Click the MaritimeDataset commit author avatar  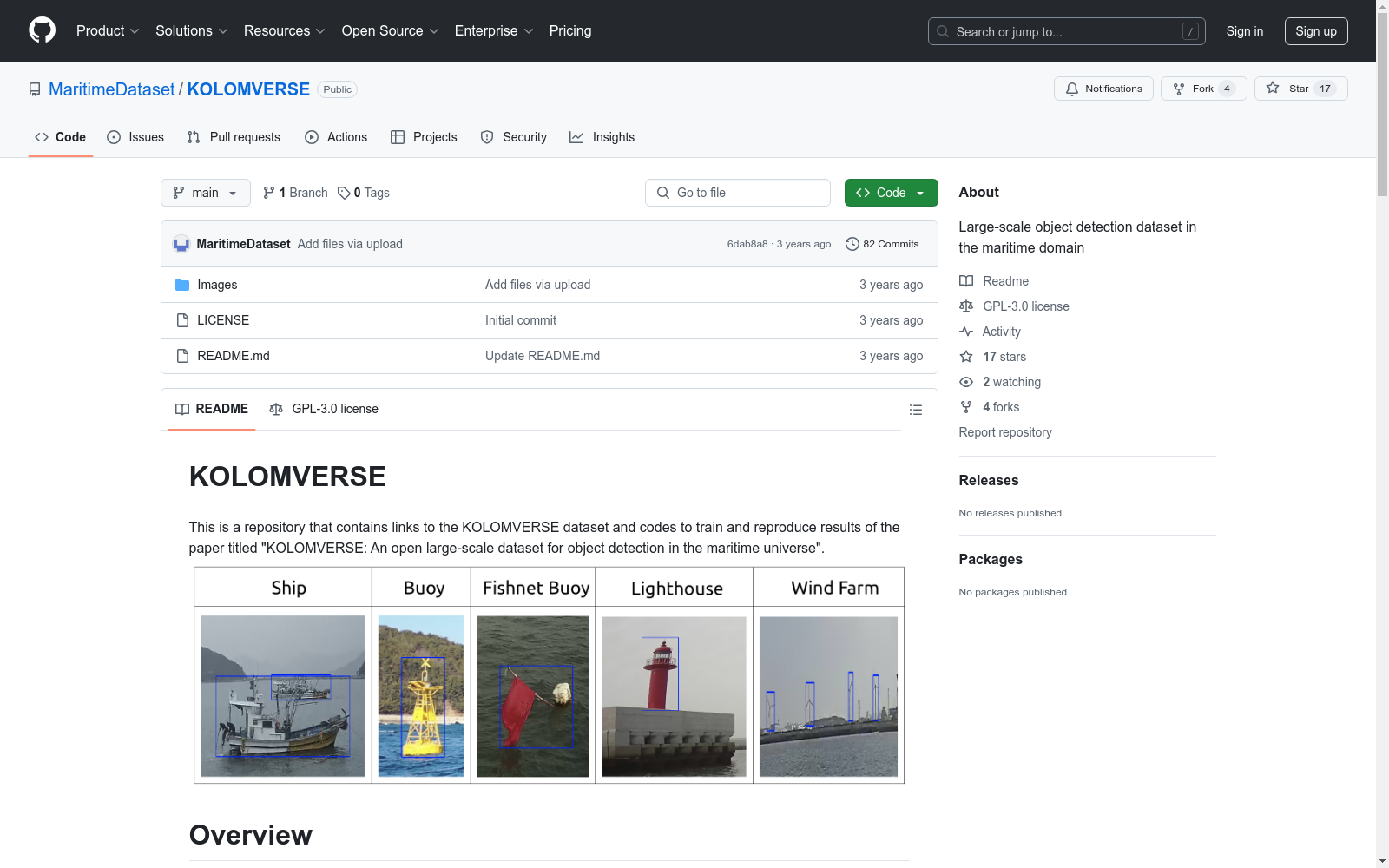coord(181,244)
